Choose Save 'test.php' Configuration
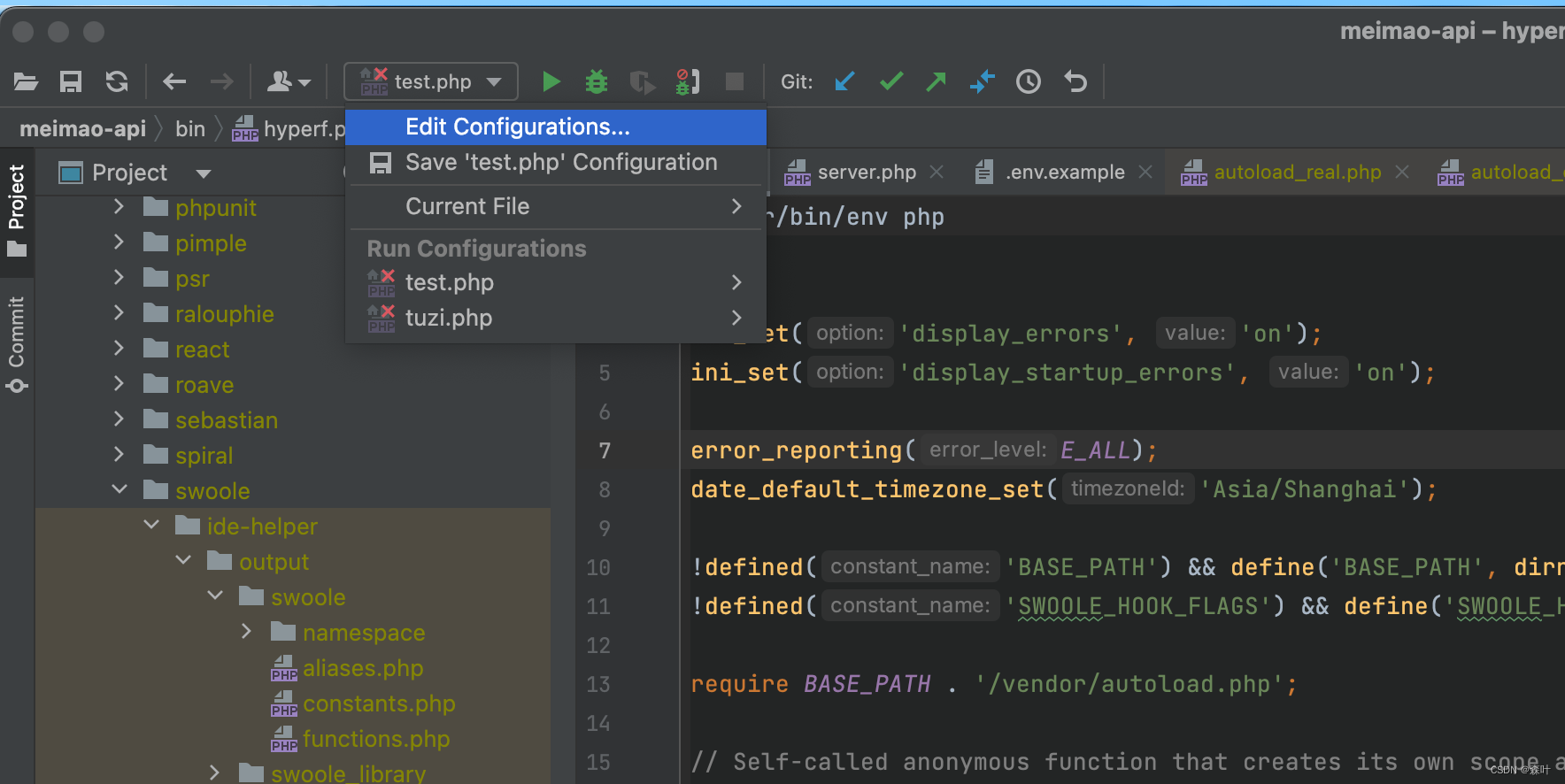The image size is (1565, 784). click(556, 163)
